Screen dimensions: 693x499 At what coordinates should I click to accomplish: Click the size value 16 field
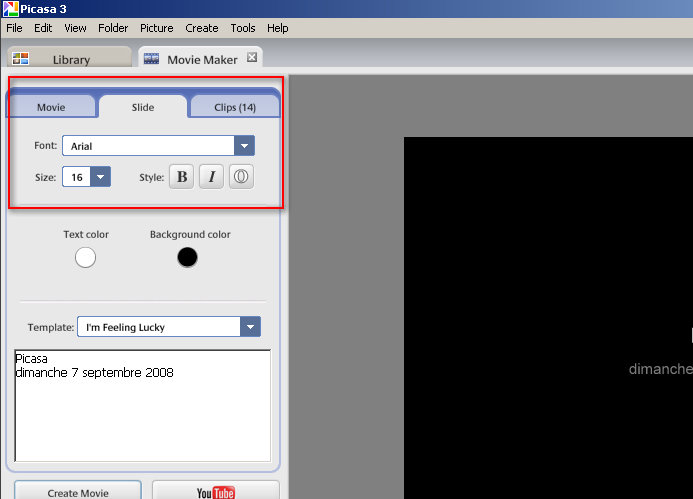coord(77,177)
